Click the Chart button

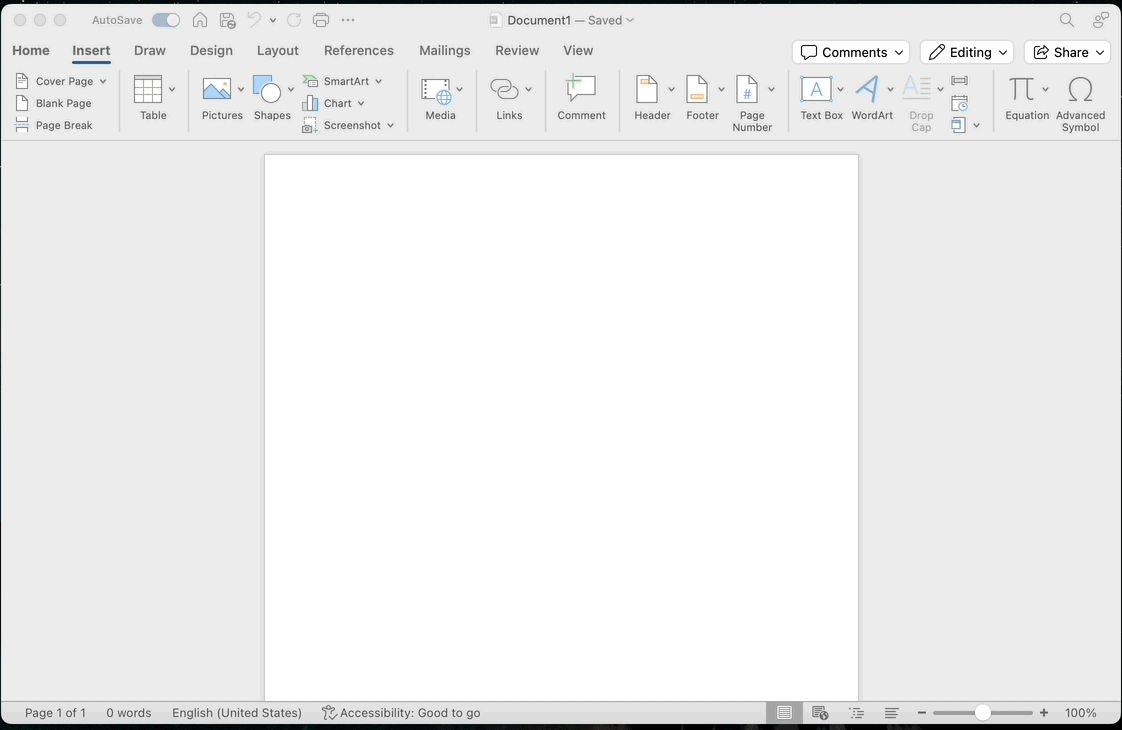pos(327,103)
